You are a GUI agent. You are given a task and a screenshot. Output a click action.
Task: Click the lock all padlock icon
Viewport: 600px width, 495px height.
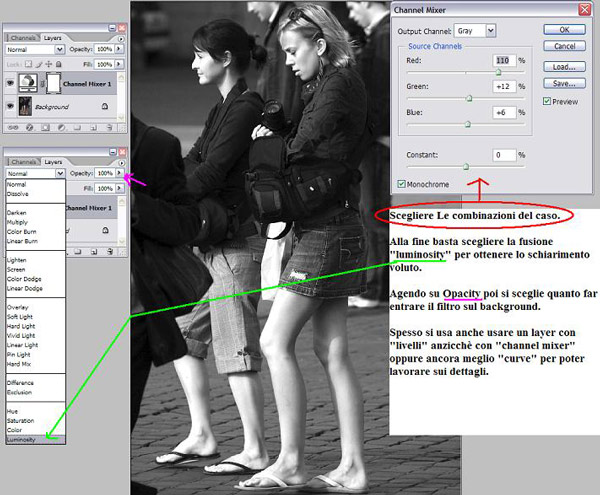point(60,62)
